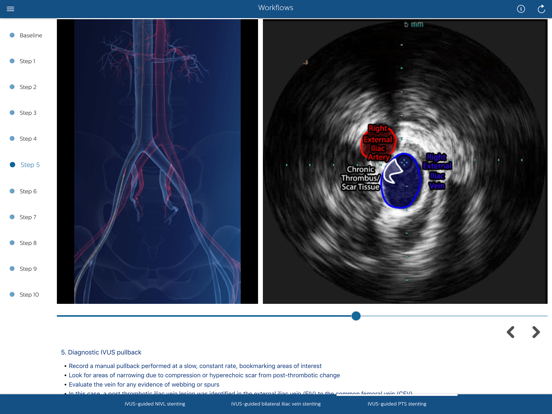Click the Right External Iliac Vein label

coord(437,171)
